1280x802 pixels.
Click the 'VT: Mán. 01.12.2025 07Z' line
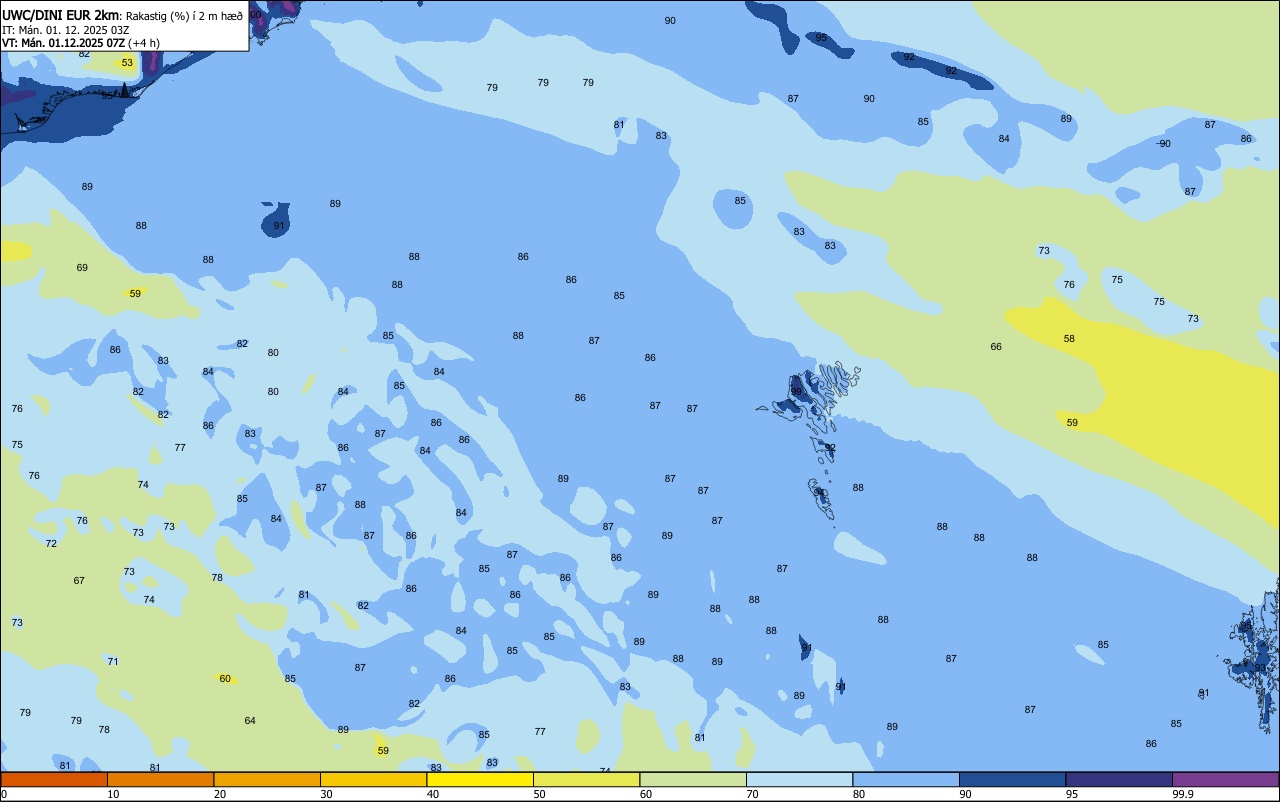63,42
